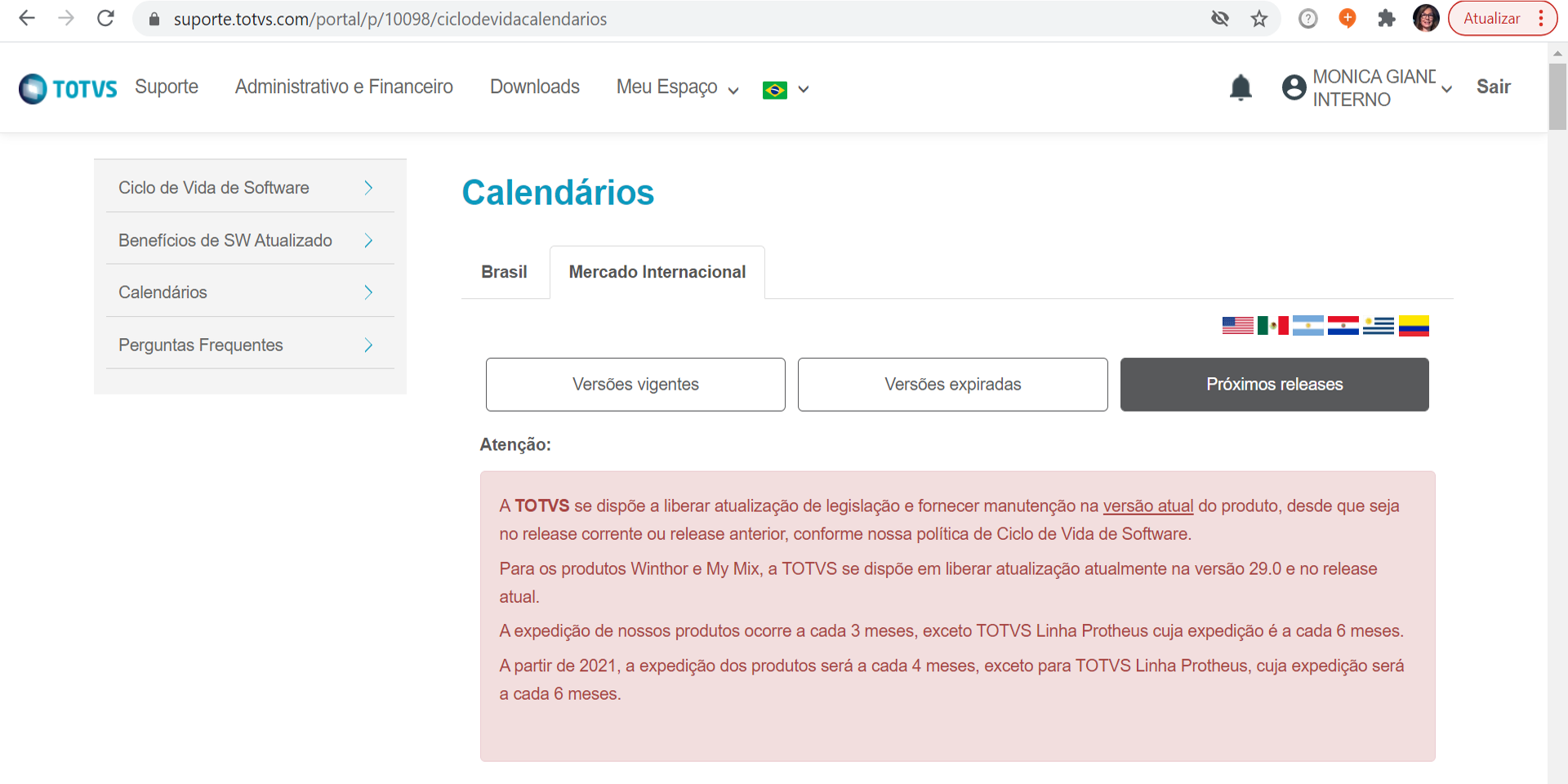Select the Paraguay flag
The image size is (1568, 784).
pos(1343,326)
